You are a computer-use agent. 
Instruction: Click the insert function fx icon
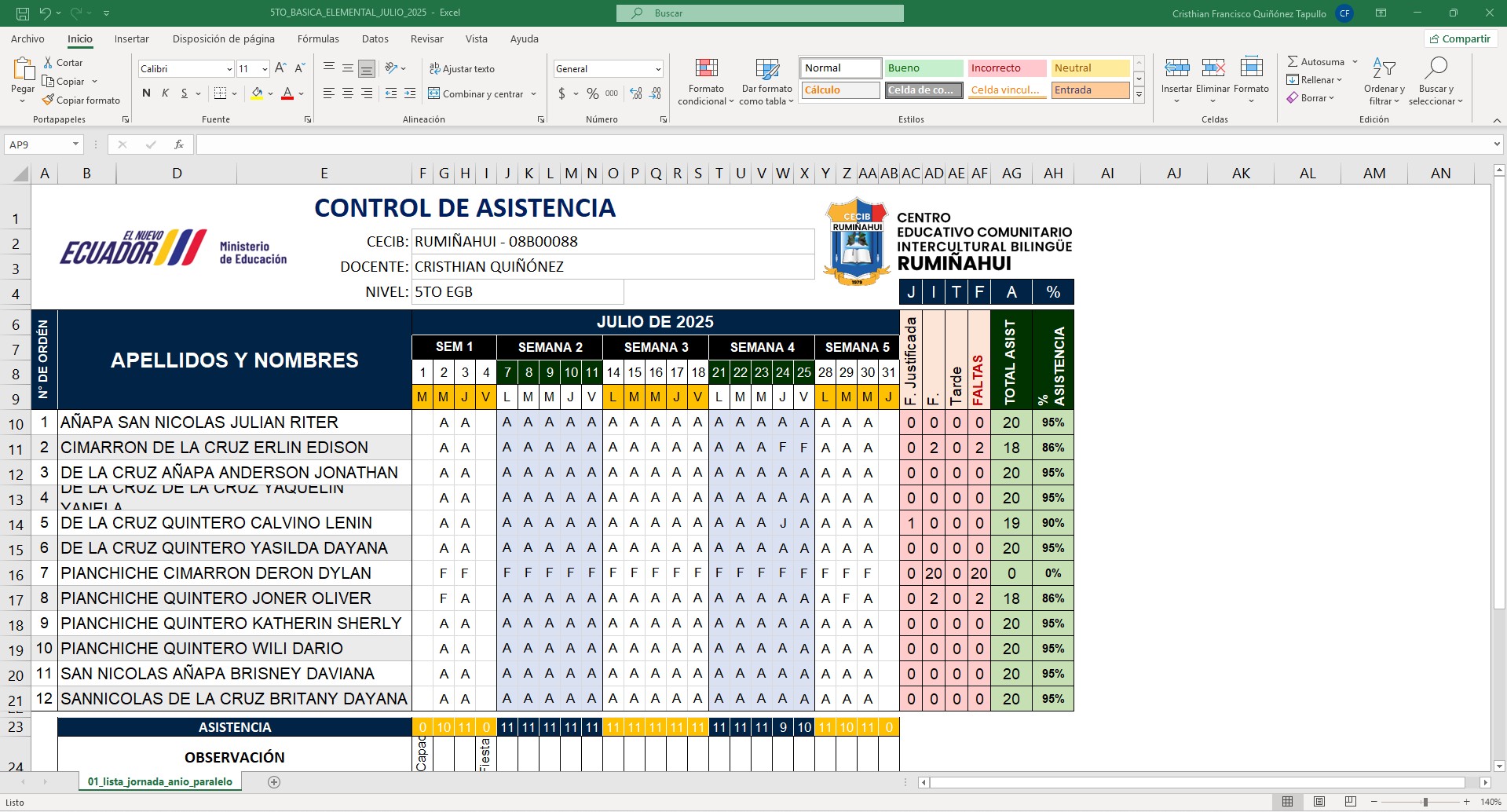coord(179,144)
